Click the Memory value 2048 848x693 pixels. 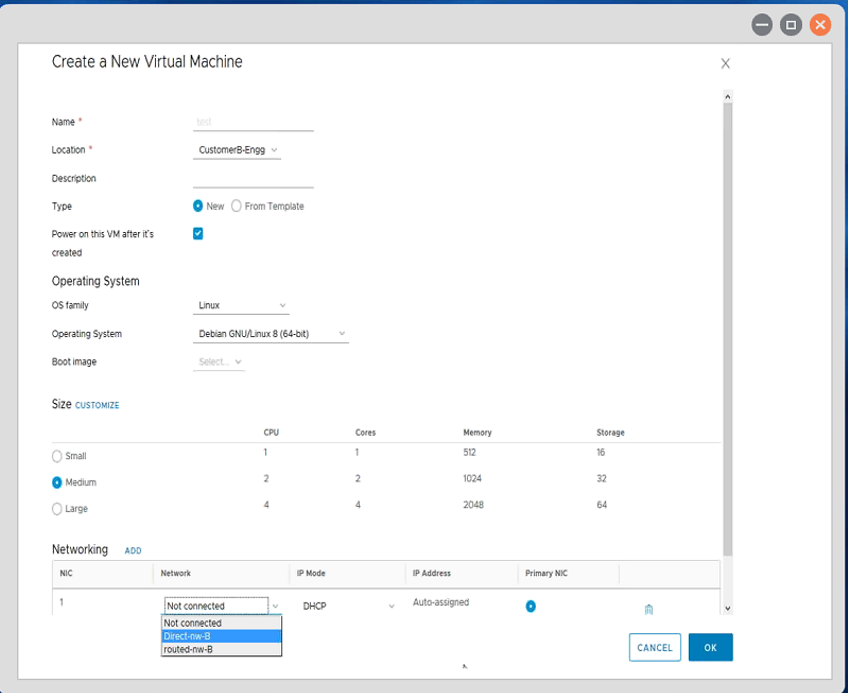[473, 505]
